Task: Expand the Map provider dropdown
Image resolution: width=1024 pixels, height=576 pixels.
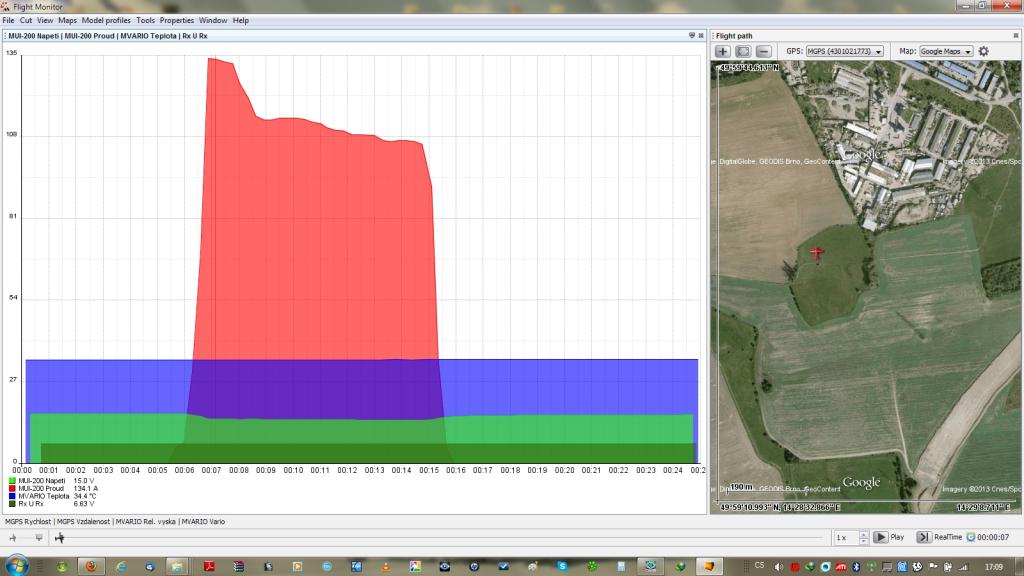Action: point(946,51)
